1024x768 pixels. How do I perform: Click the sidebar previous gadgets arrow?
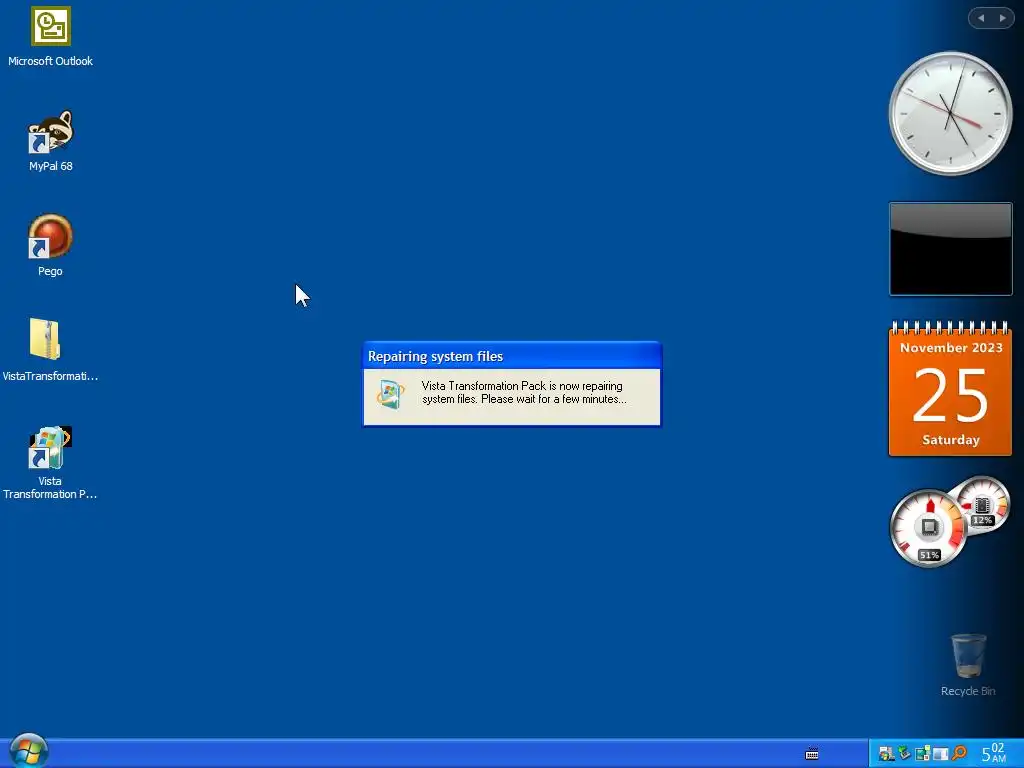click(x=981, y=18)
